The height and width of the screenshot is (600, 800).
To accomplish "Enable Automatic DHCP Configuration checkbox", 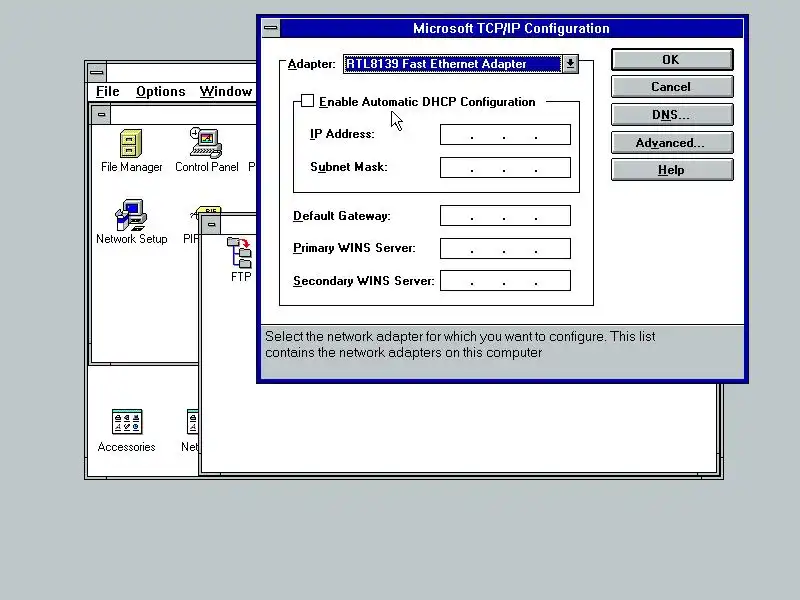I will click(307, 101).
